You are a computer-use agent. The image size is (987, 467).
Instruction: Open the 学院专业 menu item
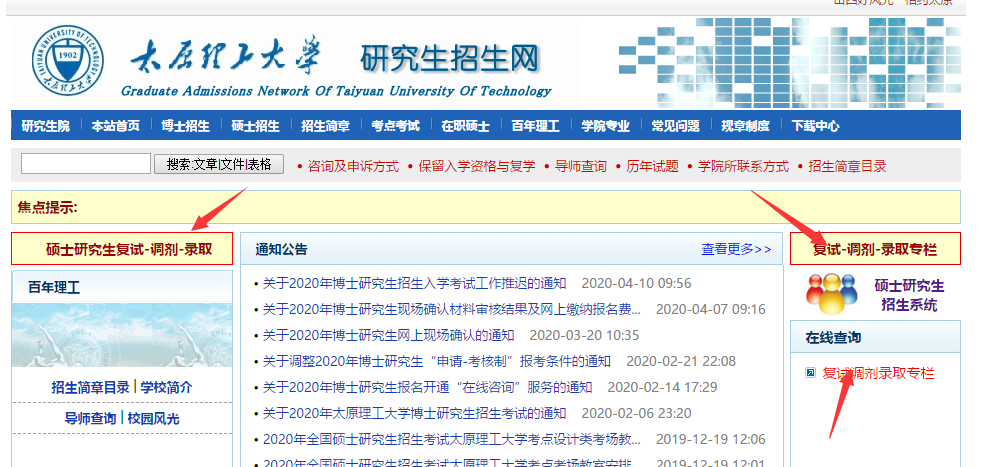point(605,126)
